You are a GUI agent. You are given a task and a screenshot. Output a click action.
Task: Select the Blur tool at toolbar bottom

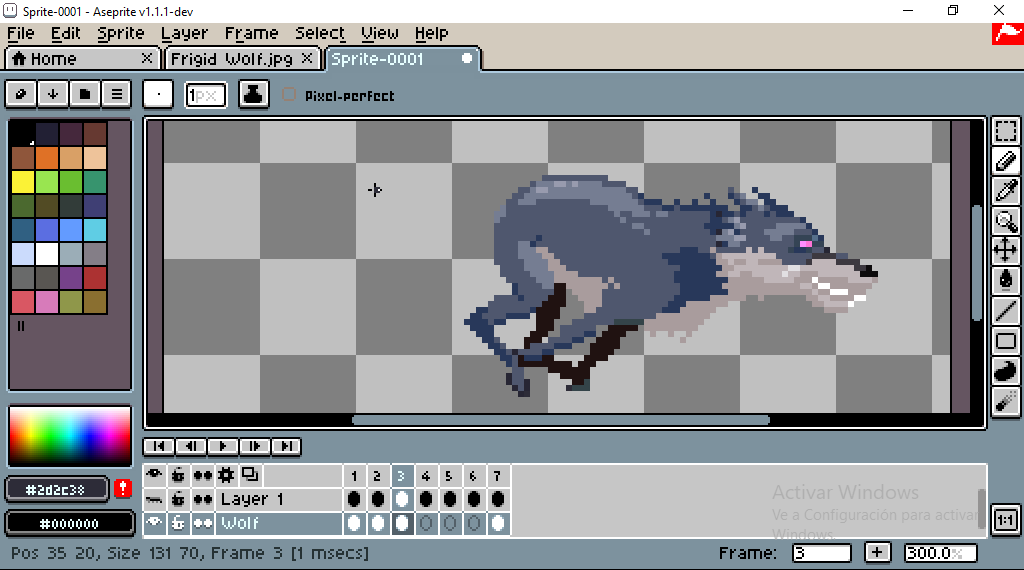click(1006, 401)
